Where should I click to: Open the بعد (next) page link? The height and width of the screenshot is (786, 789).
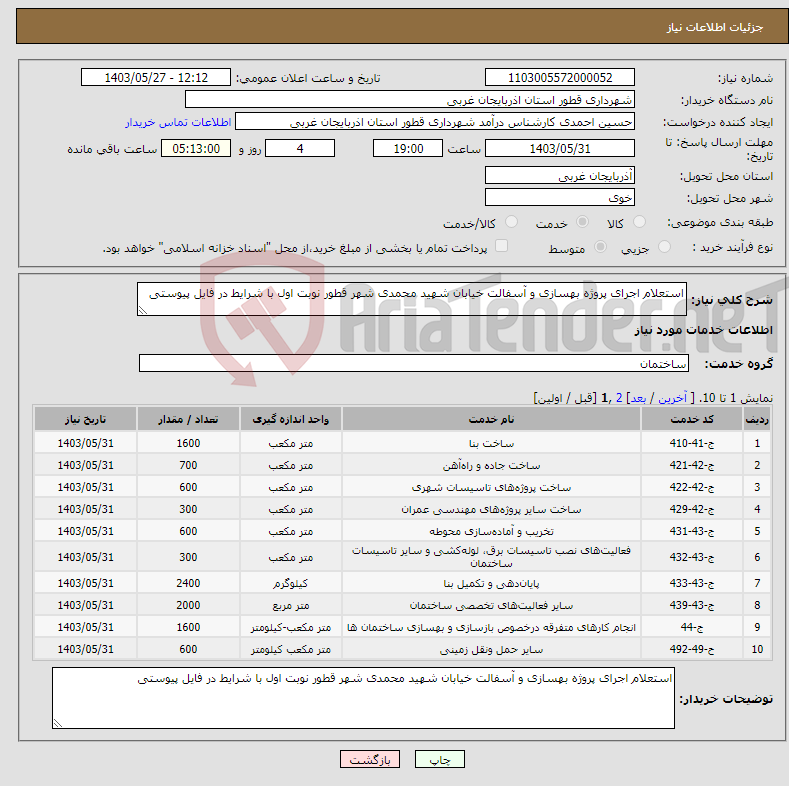click(638, 398)
